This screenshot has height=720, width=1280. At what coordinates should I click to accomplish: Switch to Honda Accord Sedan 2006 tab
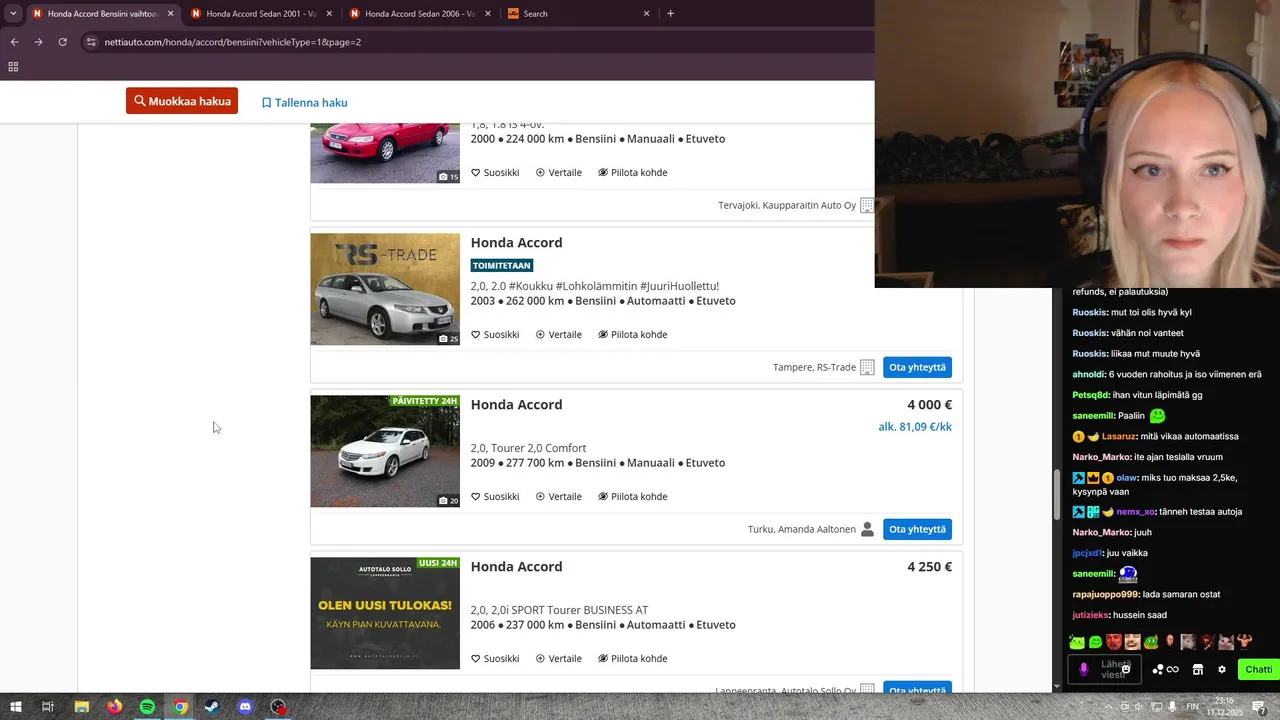point(419,14)
